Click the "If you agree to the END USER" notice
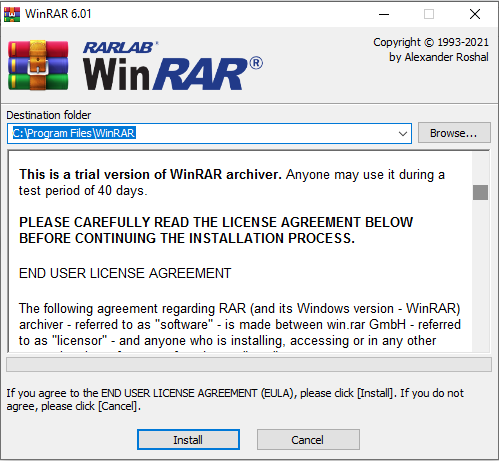The width and height of the screenshot is (499, 461). [x=235, y=400]
